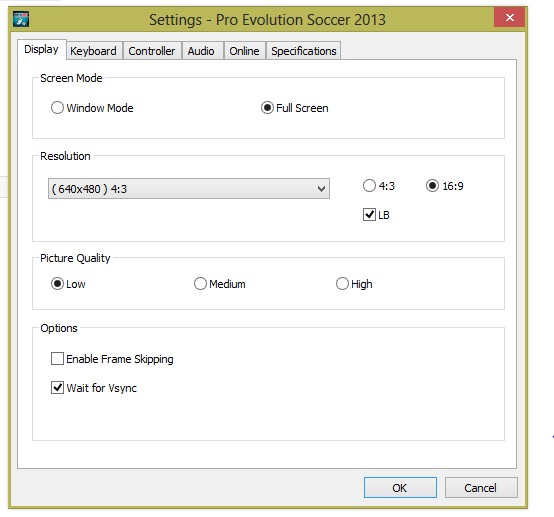Select the Full Screen radio button
This screenshot has width=554, height=517.
267,108
